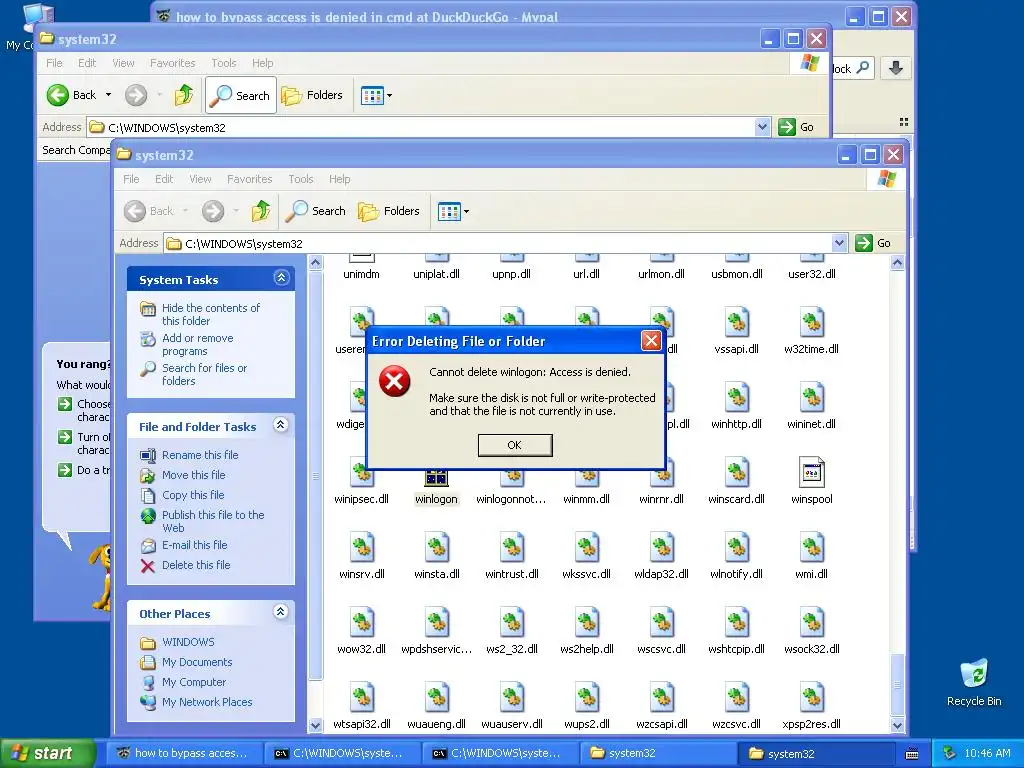
Task: Click OK in the error dialog
Action: click(x=515, y=445)
